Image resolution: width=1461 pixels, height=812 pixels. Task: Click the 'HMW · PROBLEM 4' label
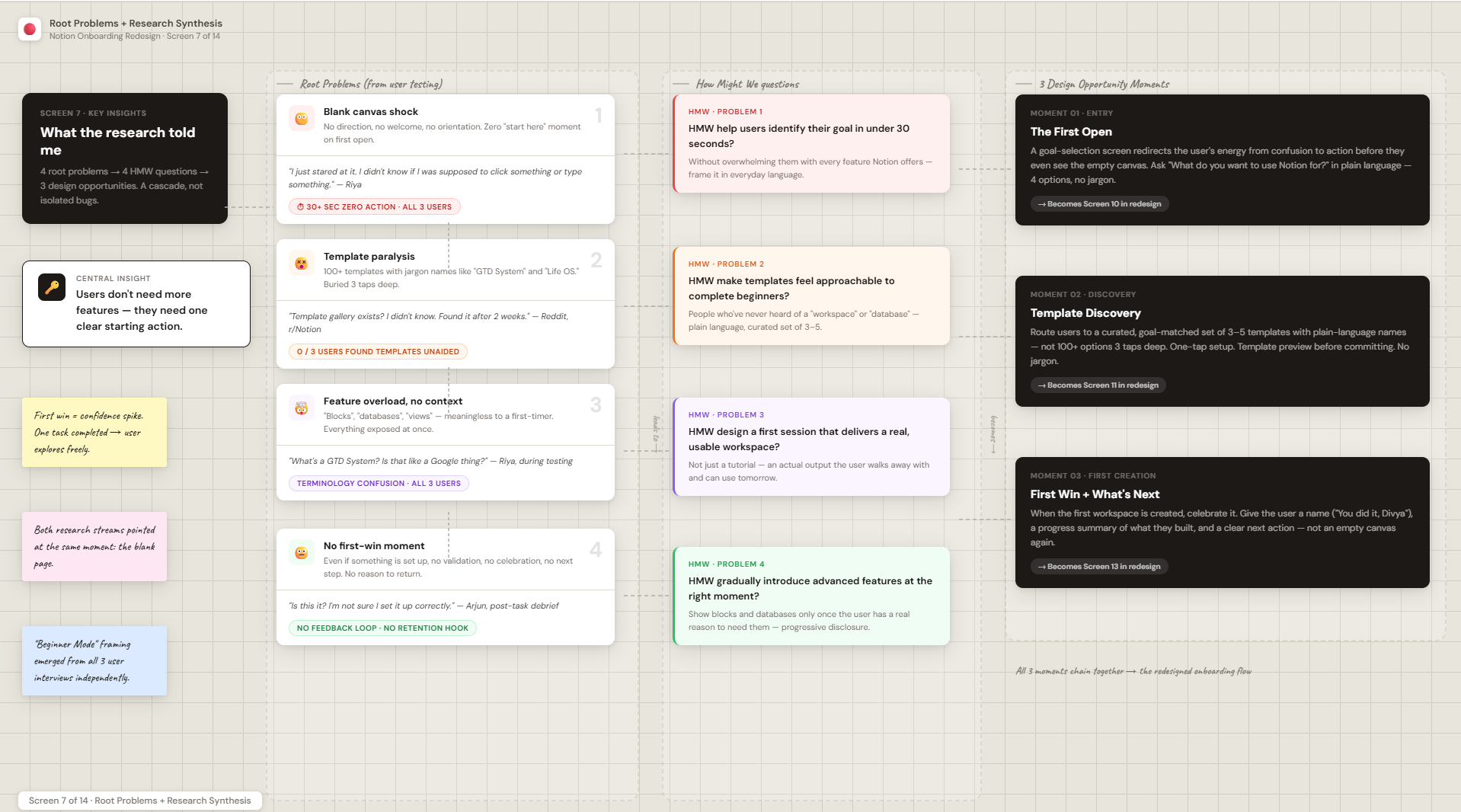tap(726, 564)
